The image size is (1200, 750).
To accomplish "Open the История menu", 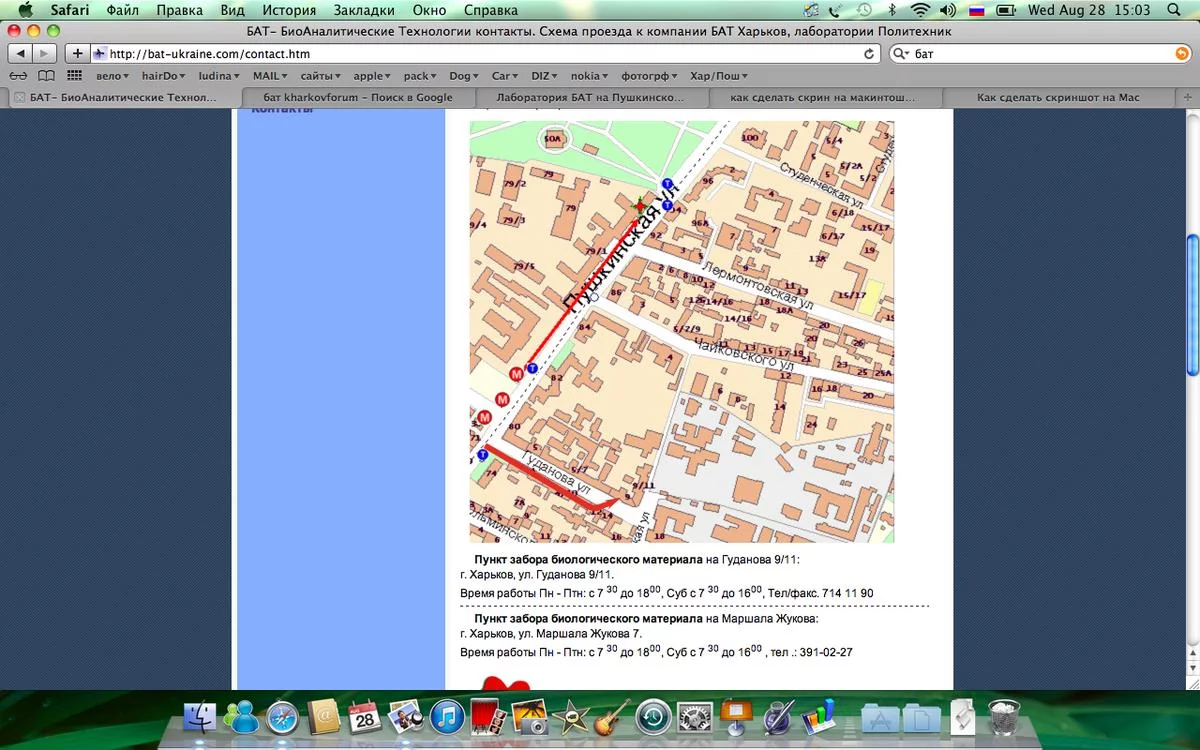I will coord(289,10).
